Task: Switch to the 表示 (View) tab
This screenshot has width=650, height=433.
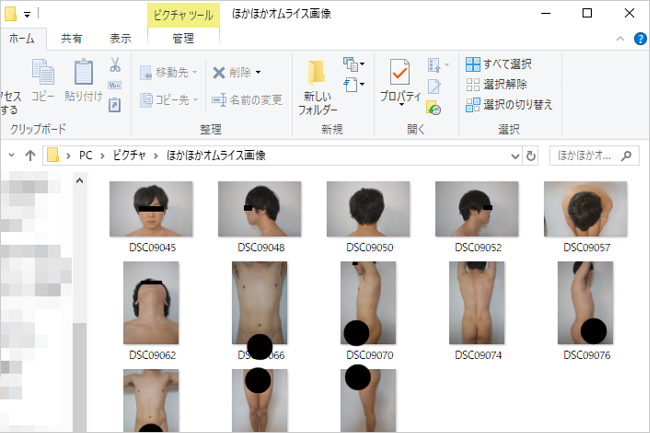Action: click(120, 39)
